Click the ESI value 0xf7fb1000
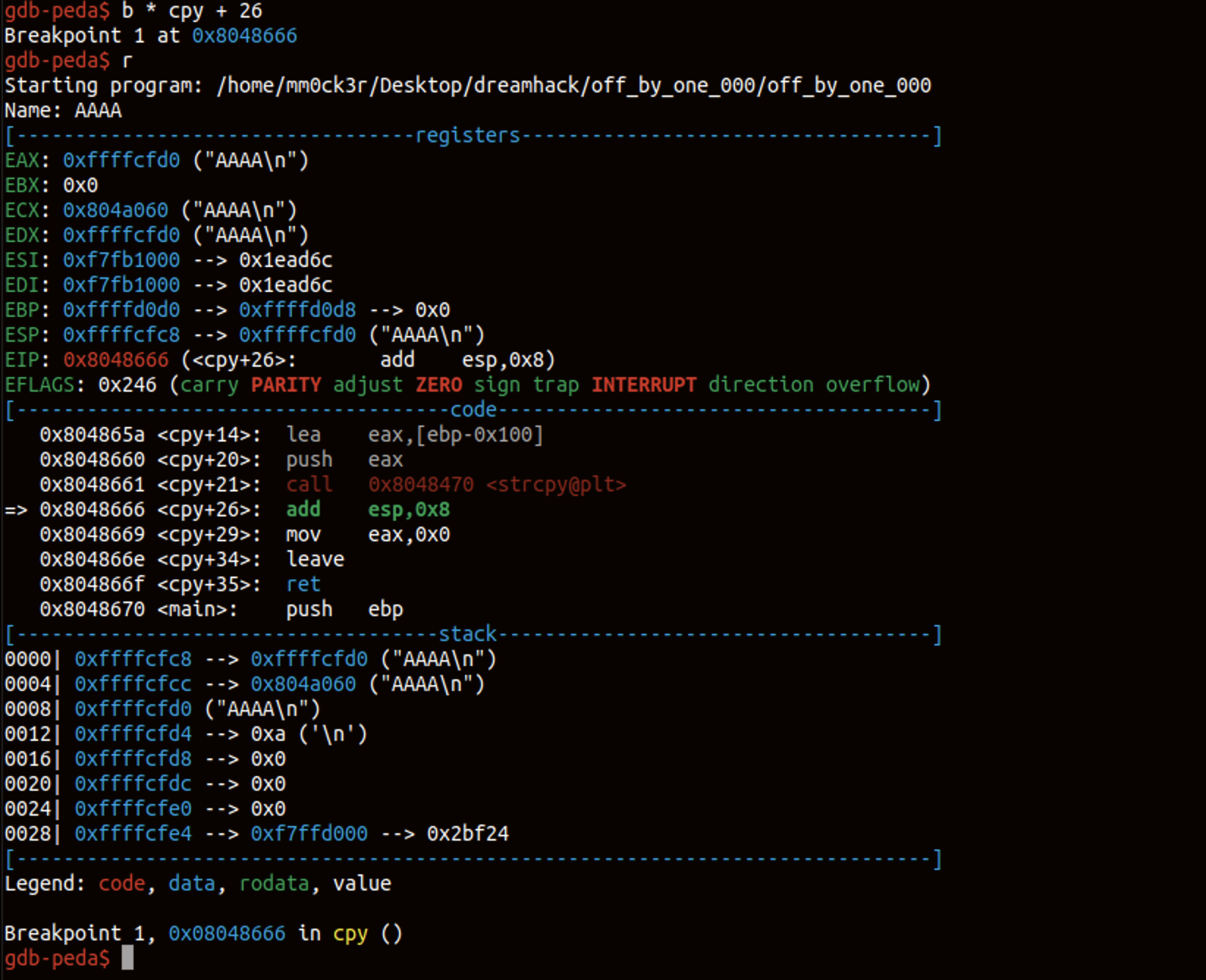 point(121,260)
